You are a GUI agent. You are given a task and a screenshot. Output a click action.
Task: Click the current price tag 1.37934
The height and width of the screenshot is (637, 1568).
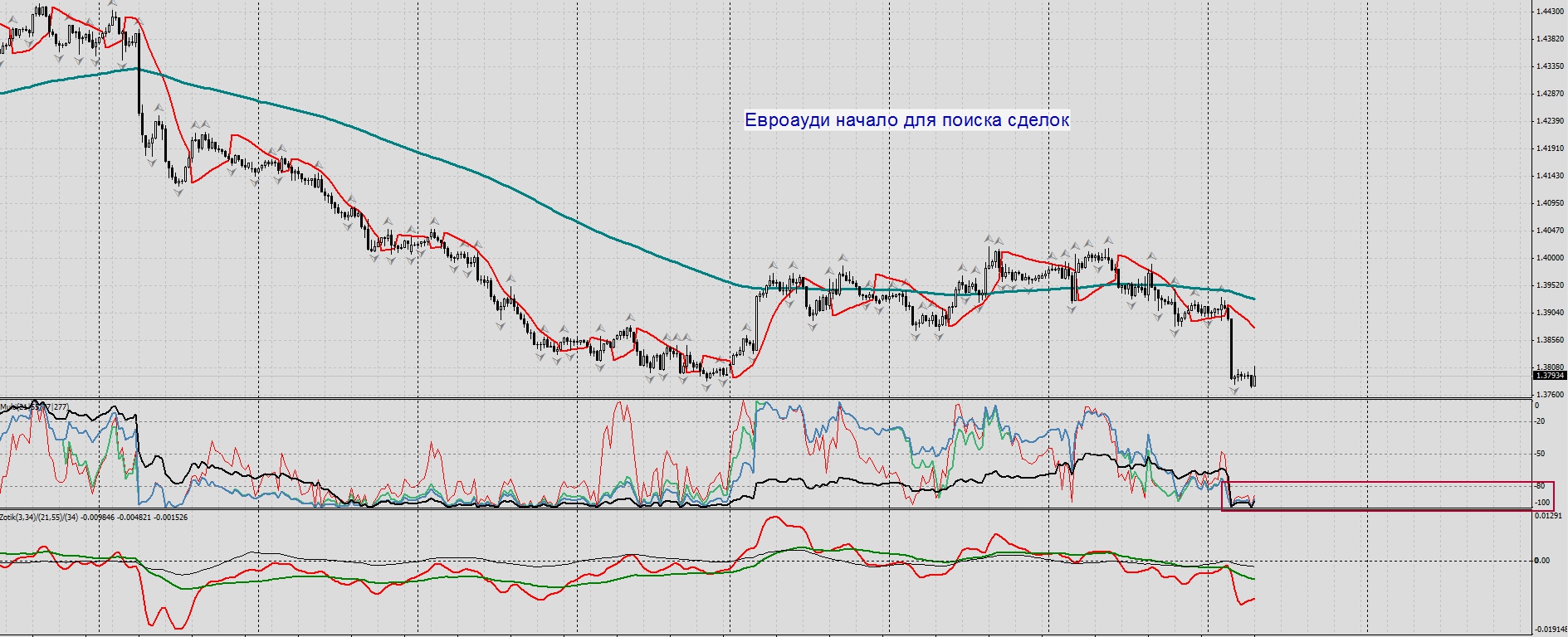(1550, 376)
